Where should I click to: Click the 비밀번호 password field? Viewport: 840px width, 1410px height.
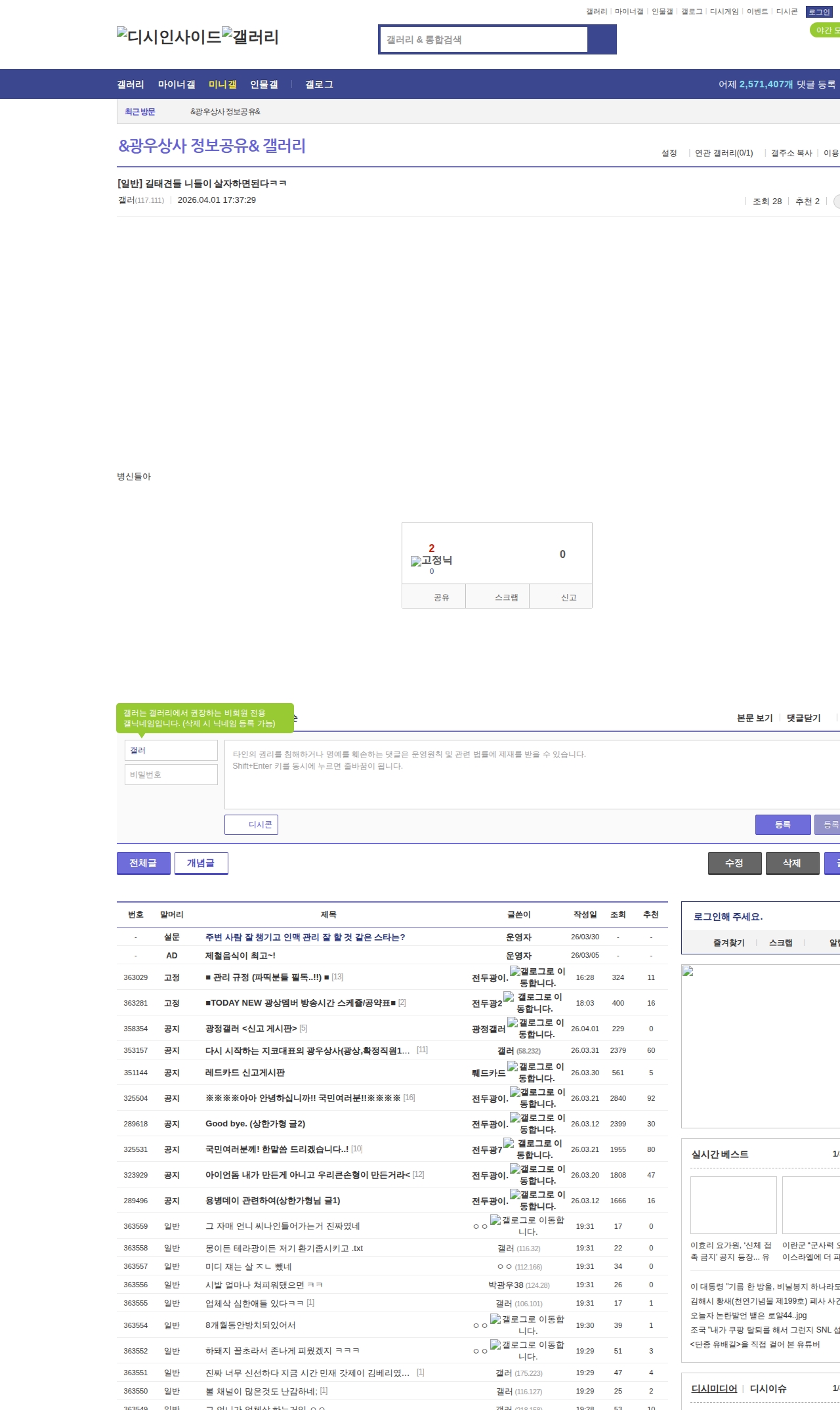pos(171,775)
